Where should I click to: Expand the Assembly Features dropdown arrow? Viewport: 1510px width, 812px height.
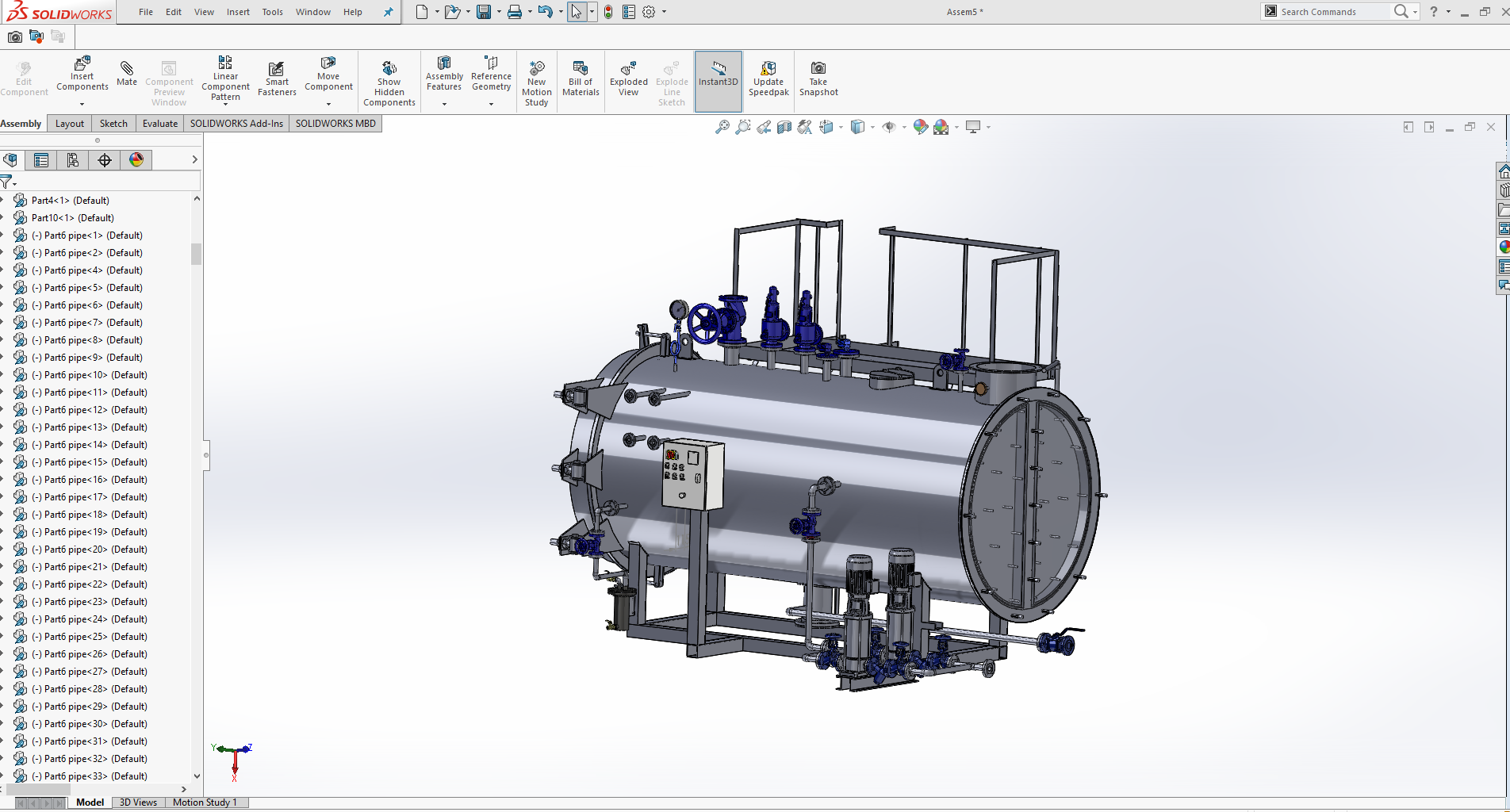point(444,104)
